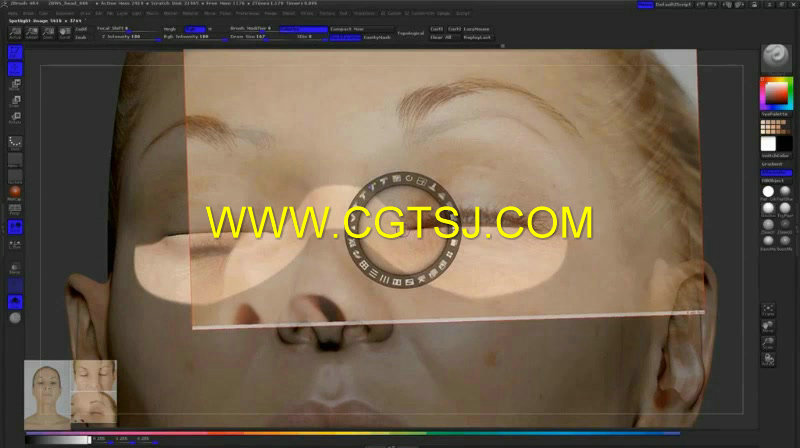
Task: Click the AAHalf view icon
Action: point(32,34)
